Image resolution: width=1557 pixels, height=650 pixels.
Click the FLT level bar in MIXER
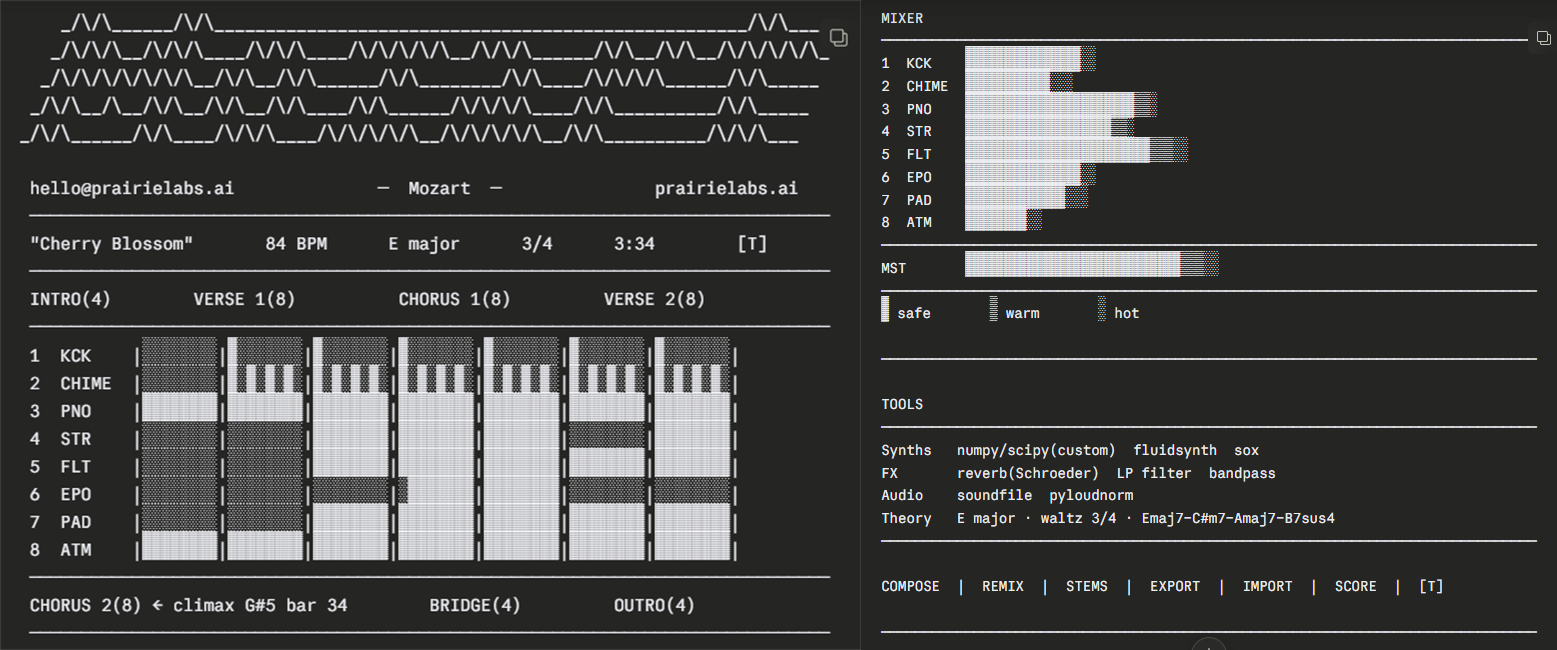click(1076, 150)
